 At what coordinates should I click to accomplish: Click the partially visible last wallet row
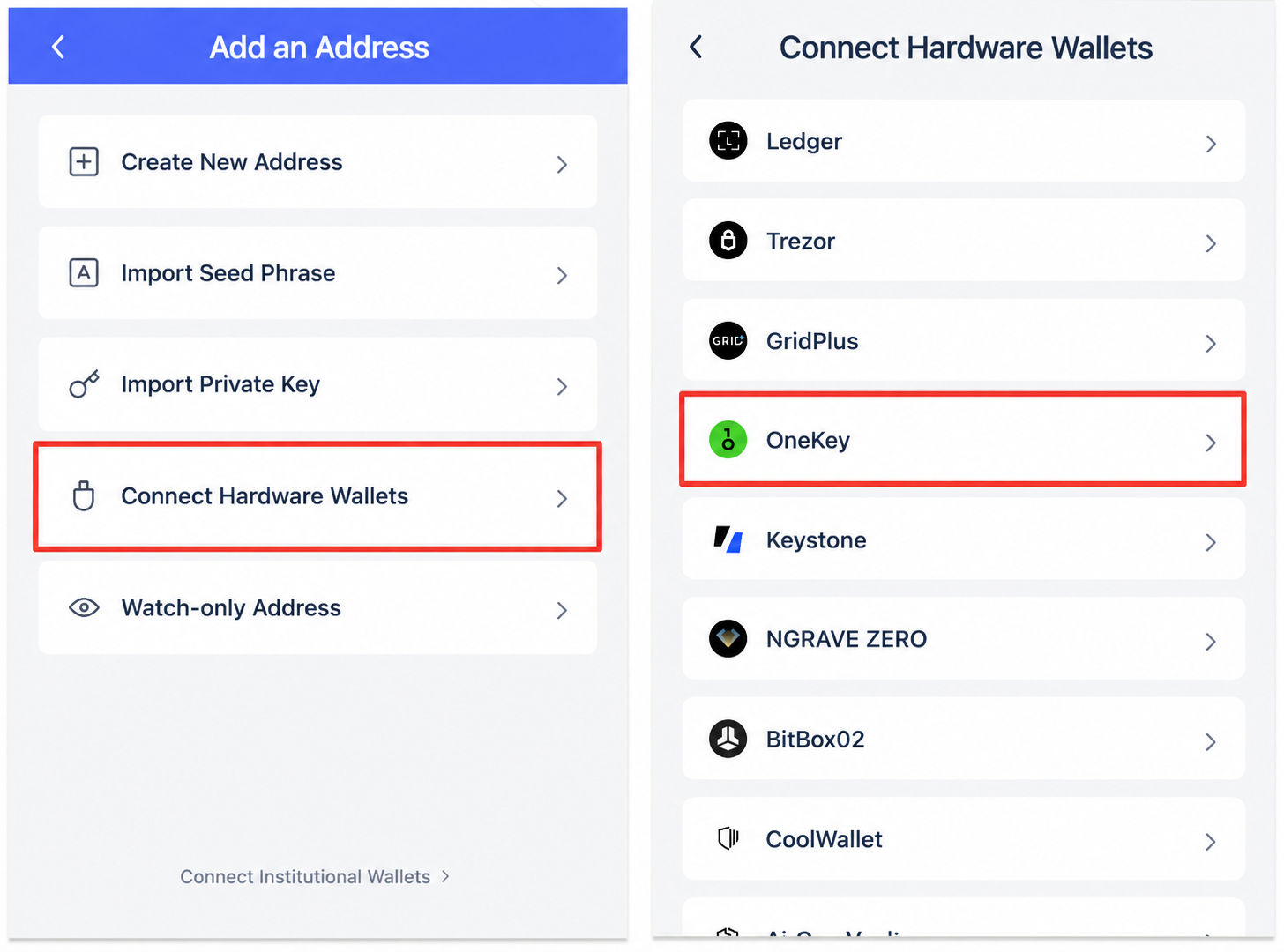pyautogui.click(x=964, y=918)
